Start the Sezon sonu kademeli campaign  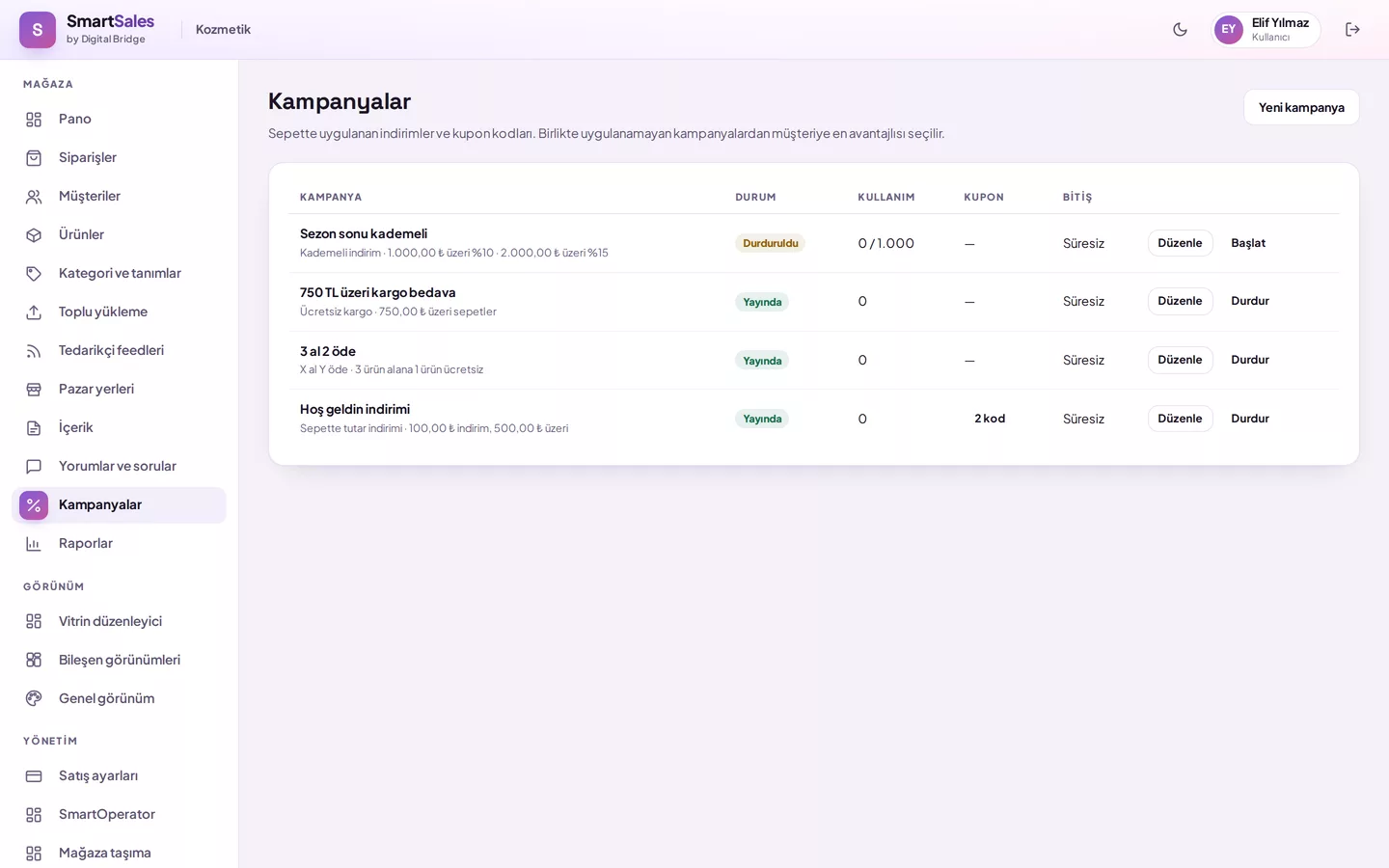click(1248, 243)
